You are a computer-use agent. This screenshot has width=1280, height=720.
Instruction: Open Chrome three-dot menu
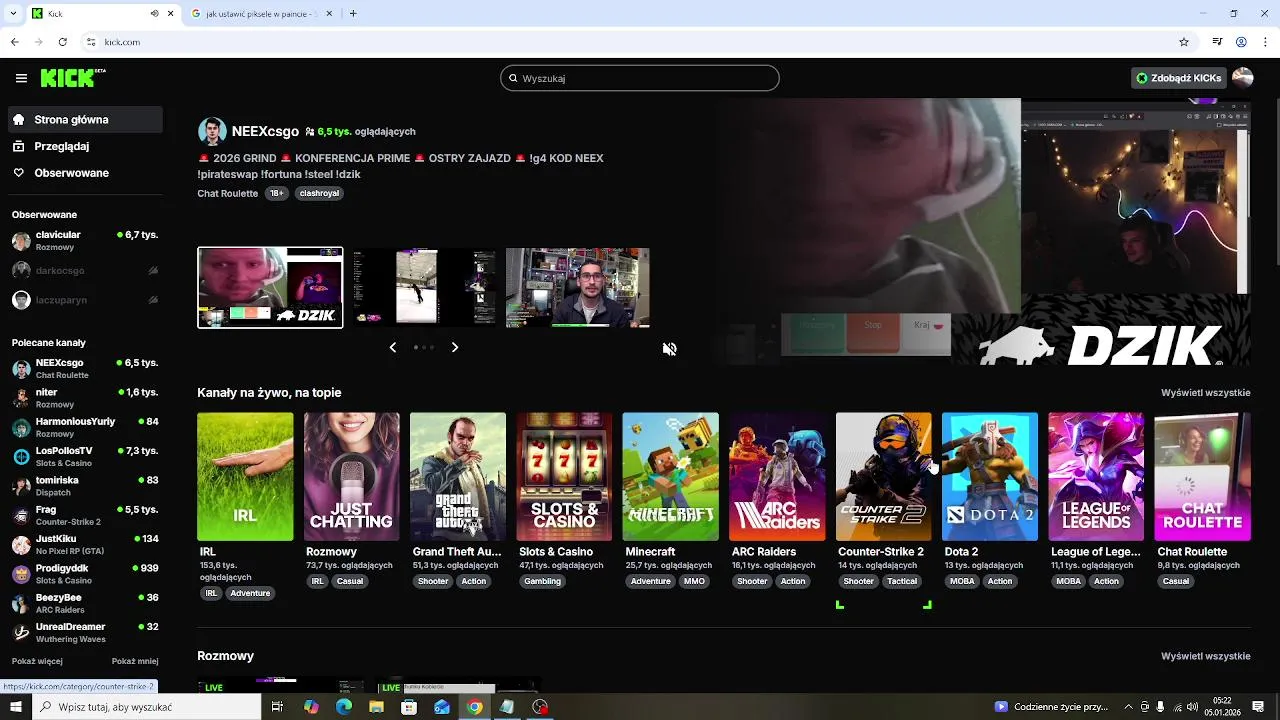pyautogui.click(x=1265, y=42)
